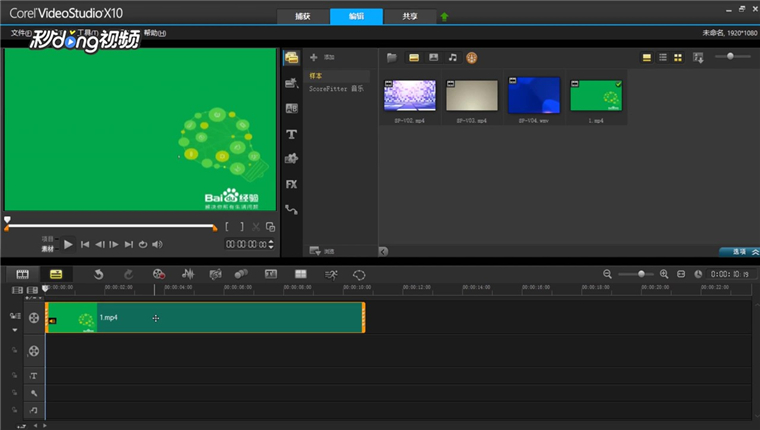760x430 pixels.
Task: Switch to storyboard view
Action: (22, 274)
